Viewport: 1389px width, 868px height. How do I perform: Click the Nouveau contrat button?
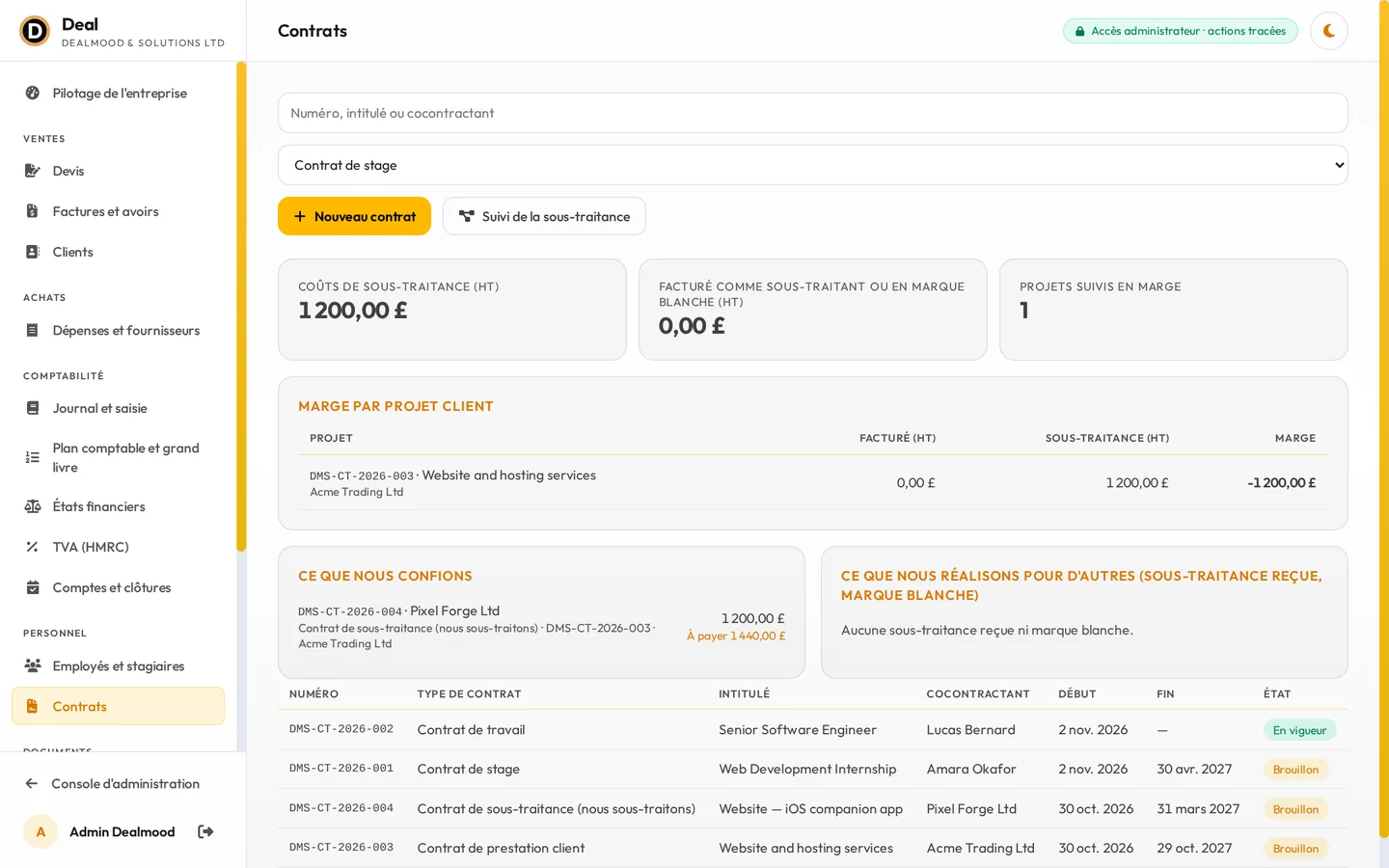click(354, 216)
